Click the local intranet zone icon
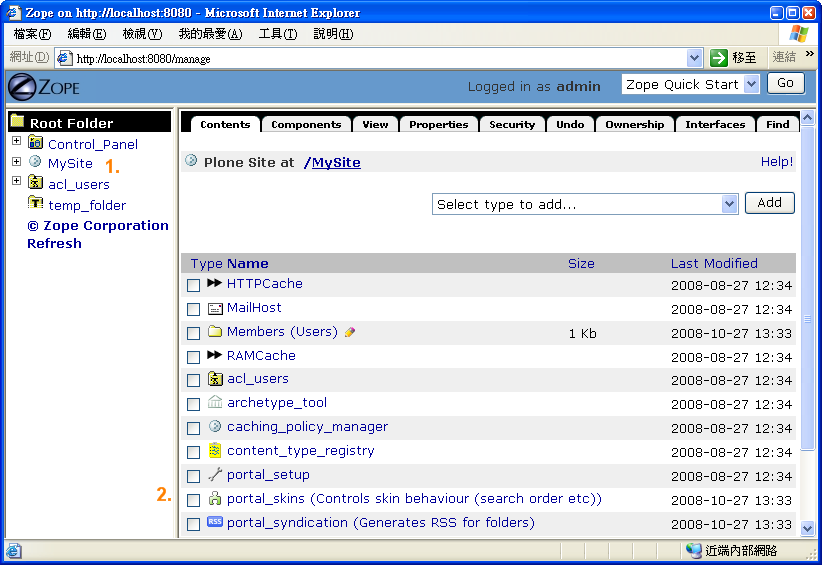Screen dimensions: 822x565 (694, 550)
